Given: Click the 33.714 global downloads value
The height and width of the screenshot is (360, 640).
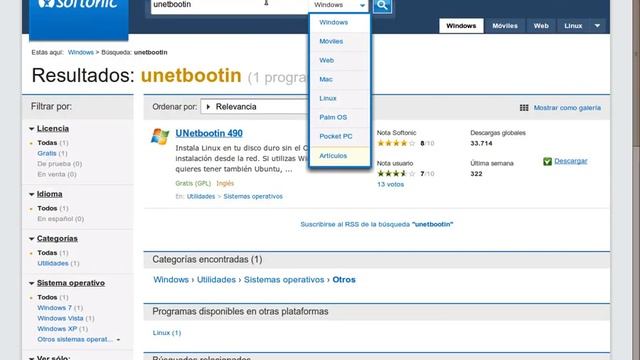Looking at the screenshot, I should pos(481,143).
